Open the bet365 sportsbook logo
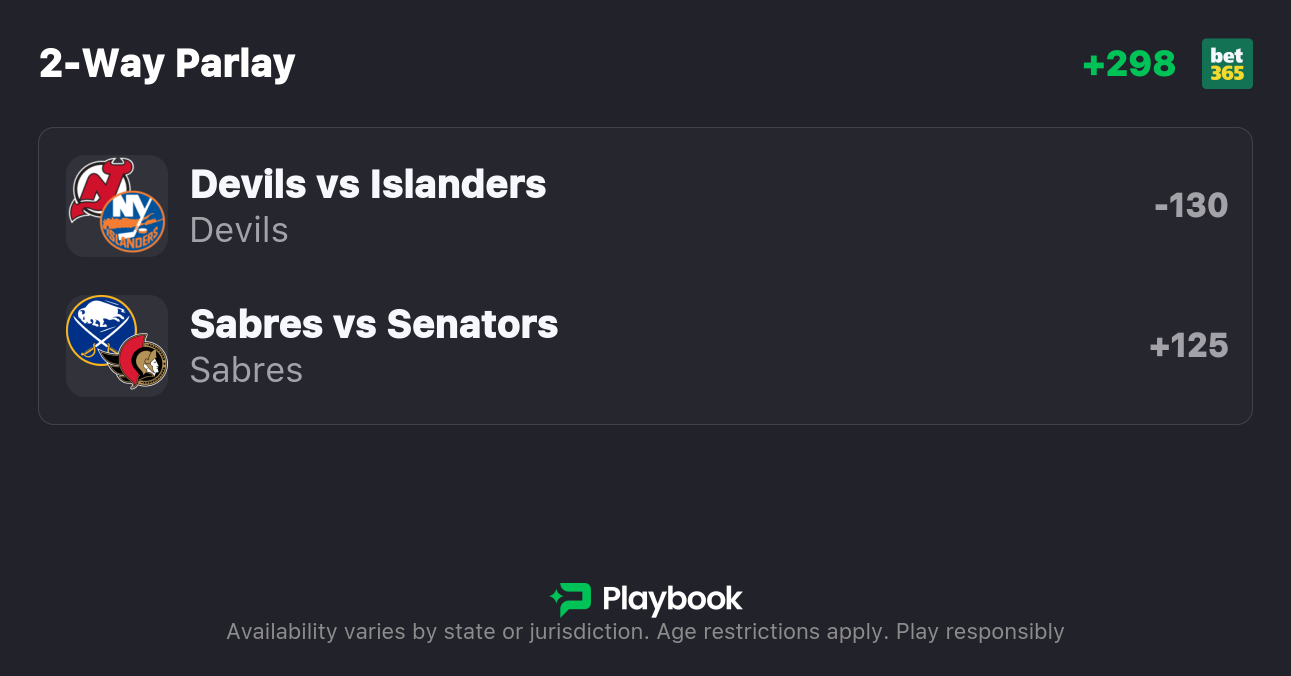The height and width of the screenshot is (676, 1291). click(x=1227, y=64)
